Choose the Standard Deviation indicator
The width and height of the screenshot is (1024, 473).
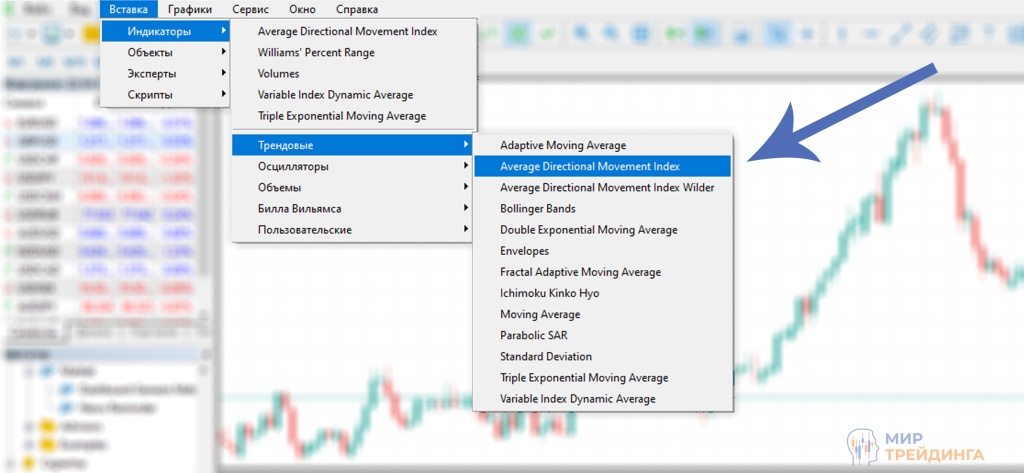click(x=546, y=356)
